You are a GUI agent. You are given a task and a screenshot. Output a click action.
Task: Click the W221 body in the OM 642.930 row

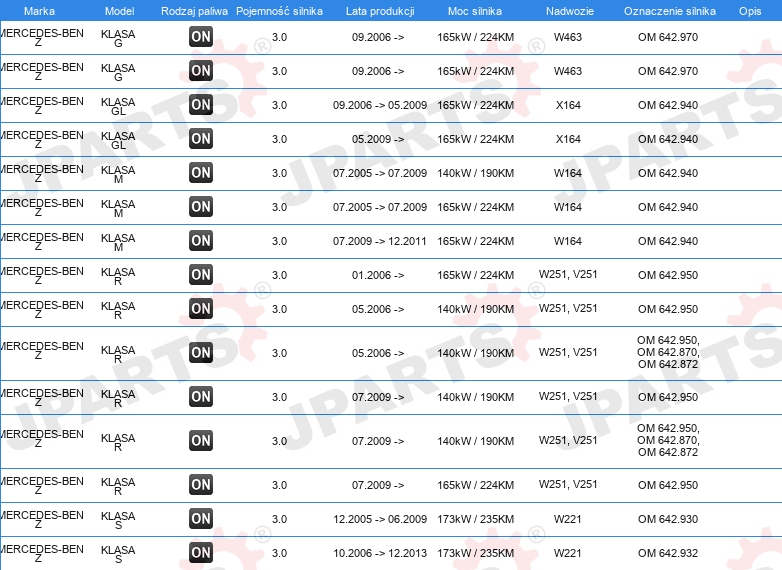coord(568,519)
